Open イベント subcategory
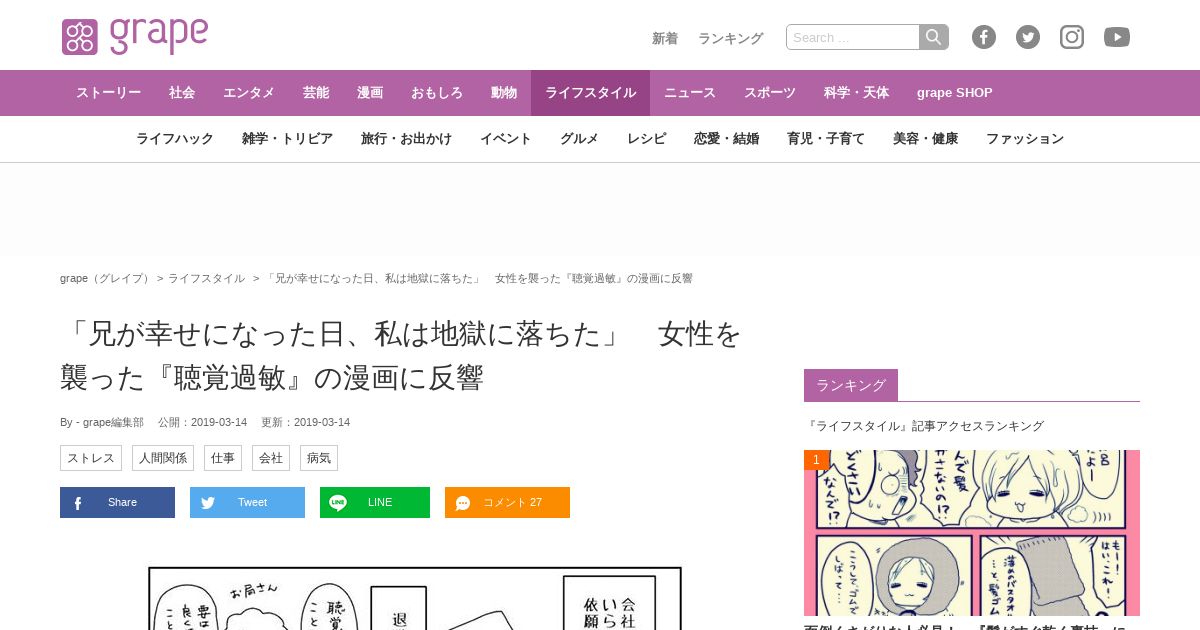 click(x=506, y=139)
